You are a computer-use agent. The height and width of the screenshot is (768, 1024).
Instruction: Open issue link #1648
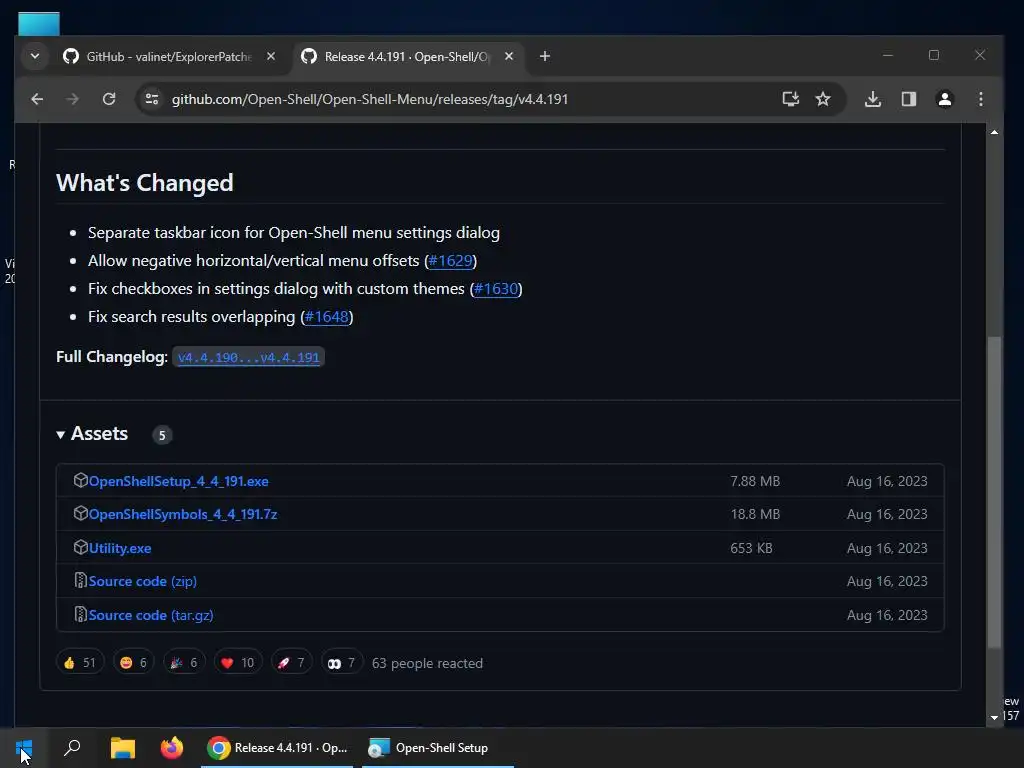(x=327, y=317)
